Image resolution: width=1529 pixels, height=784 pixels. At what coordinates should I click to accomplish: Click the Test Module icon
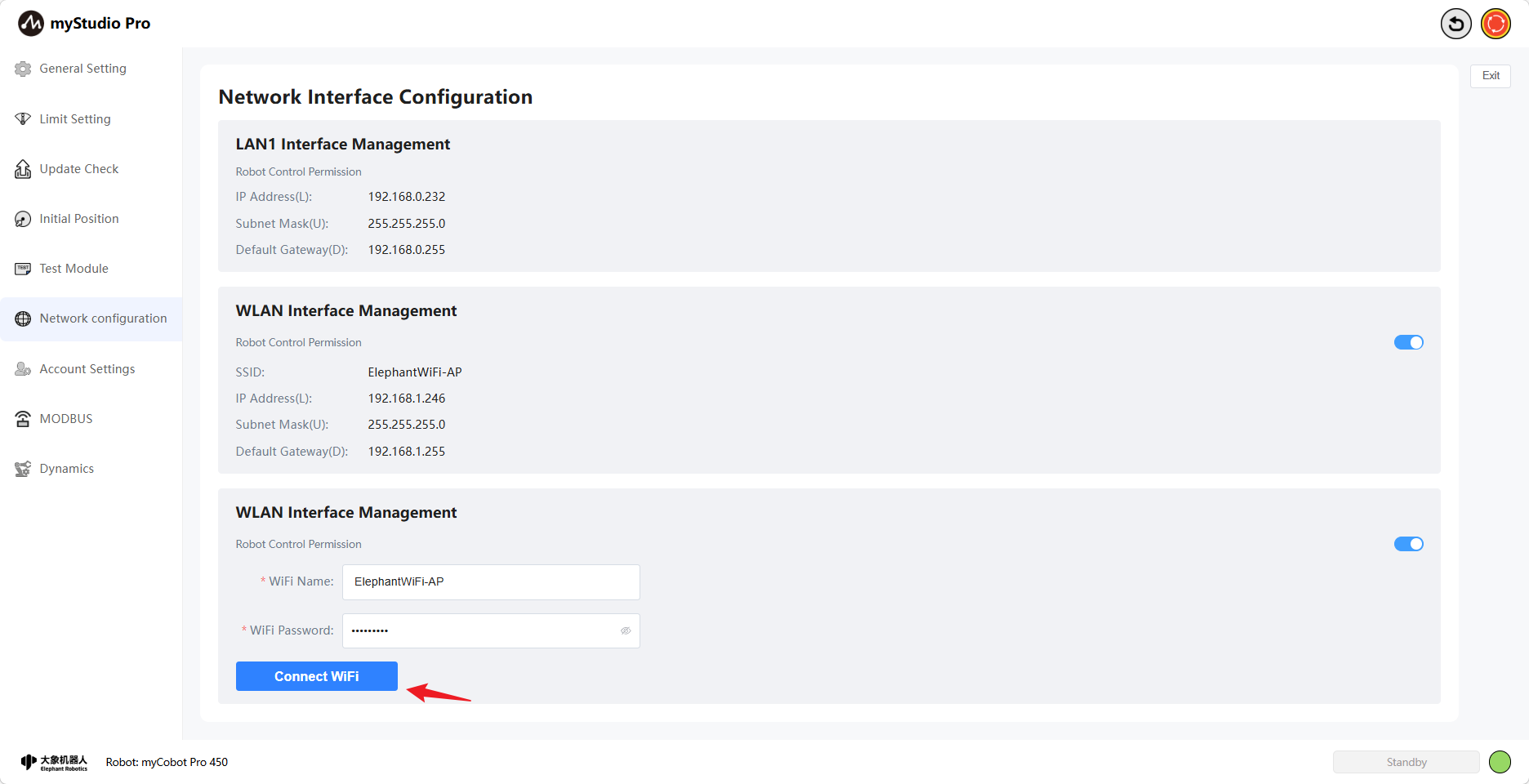[x=23, y=269]
